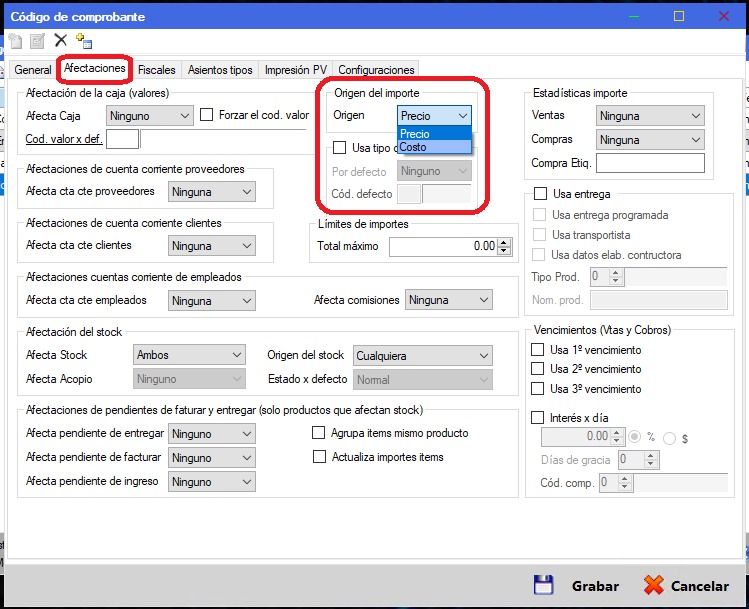
Task: Go to the Configuraciones tab
Action: coord(376,70)
